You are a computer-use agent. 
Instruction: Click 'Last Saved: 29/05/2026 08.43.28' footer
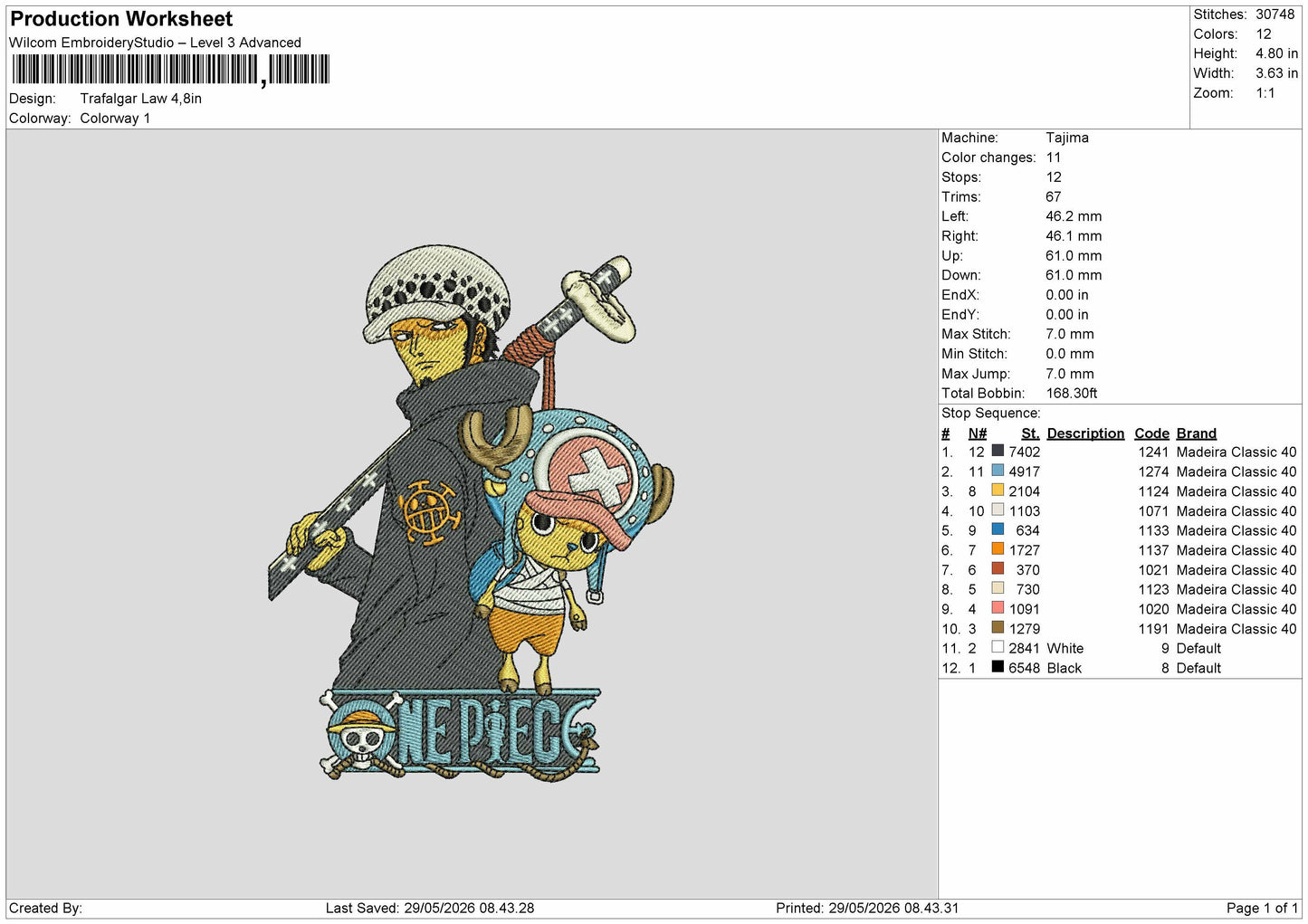click(x=430, y=908)
